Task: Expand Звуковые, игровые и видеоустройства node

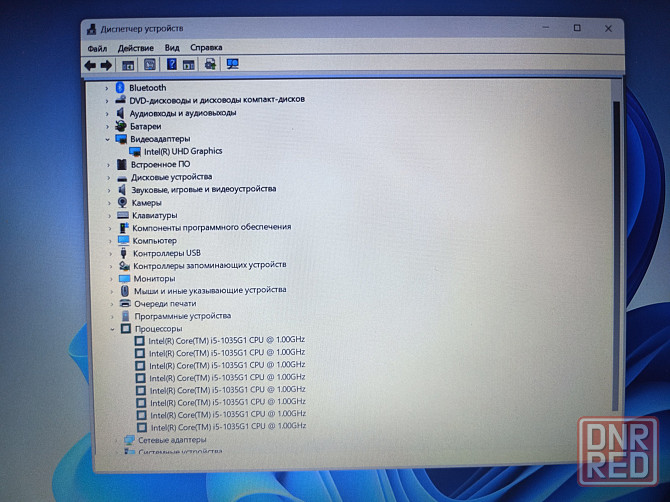Action: click(109, 190)
